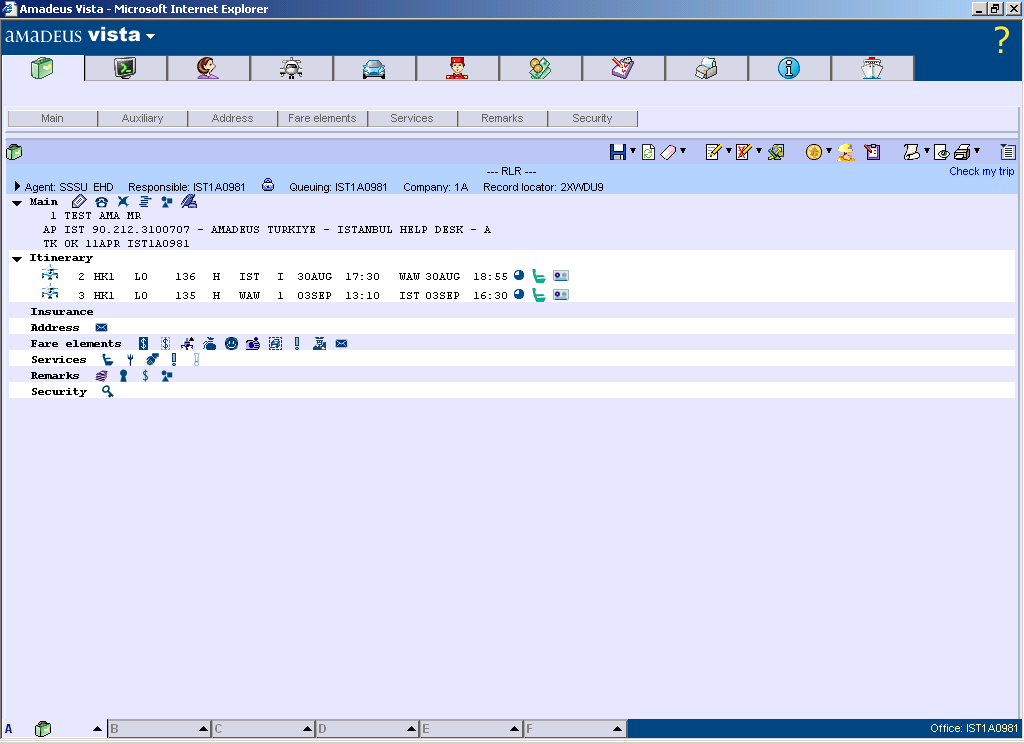Open the cruise ship module tab
This screenshot has width=1024, height=744.
872,68
